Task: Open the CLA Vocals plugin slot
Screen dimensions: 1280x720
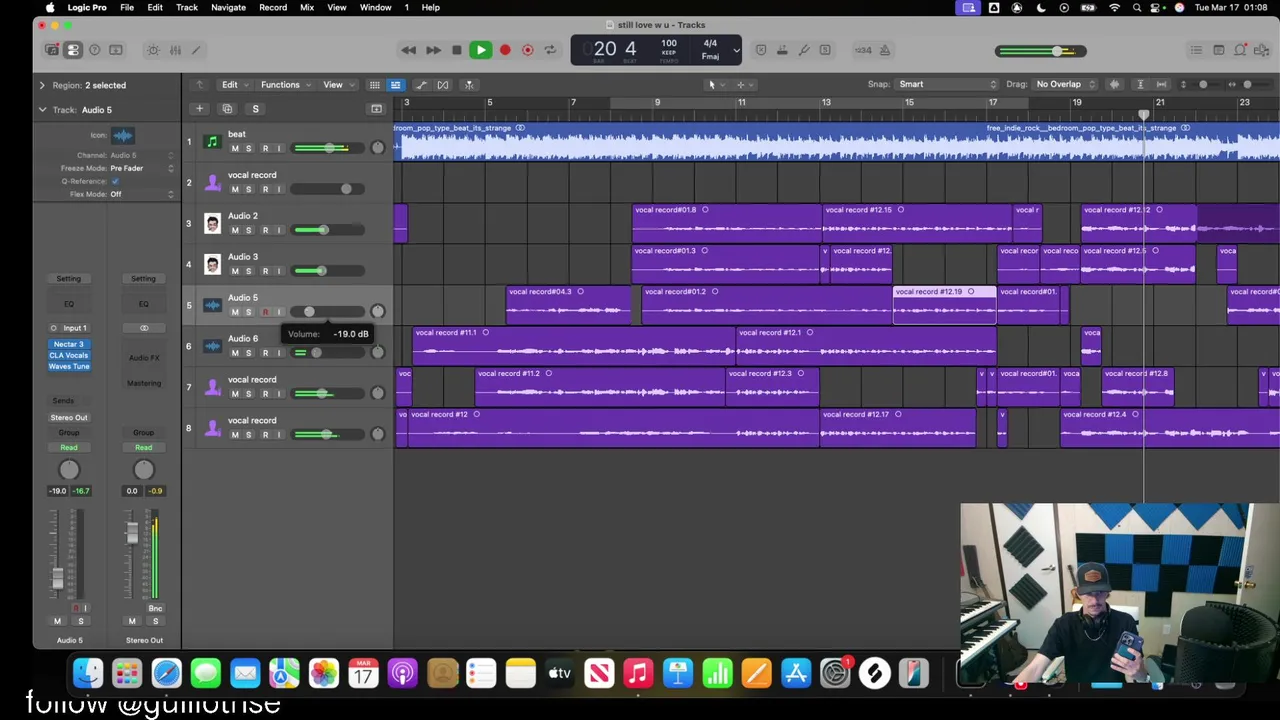Action: [x=69, y=355]
